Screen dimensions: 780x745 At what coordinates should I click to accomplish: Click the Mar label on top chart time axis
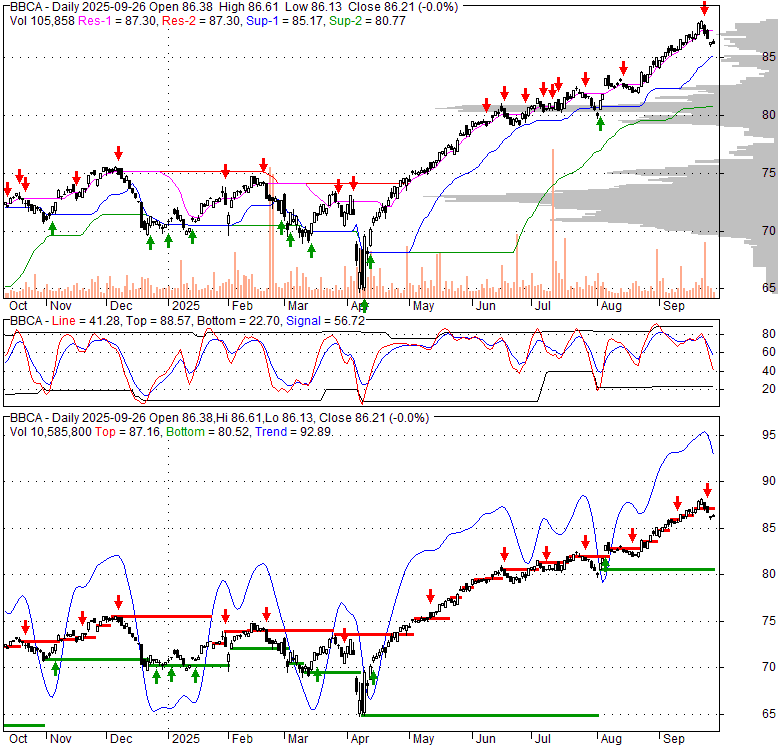pyautogui.click(x=298, y=305)
